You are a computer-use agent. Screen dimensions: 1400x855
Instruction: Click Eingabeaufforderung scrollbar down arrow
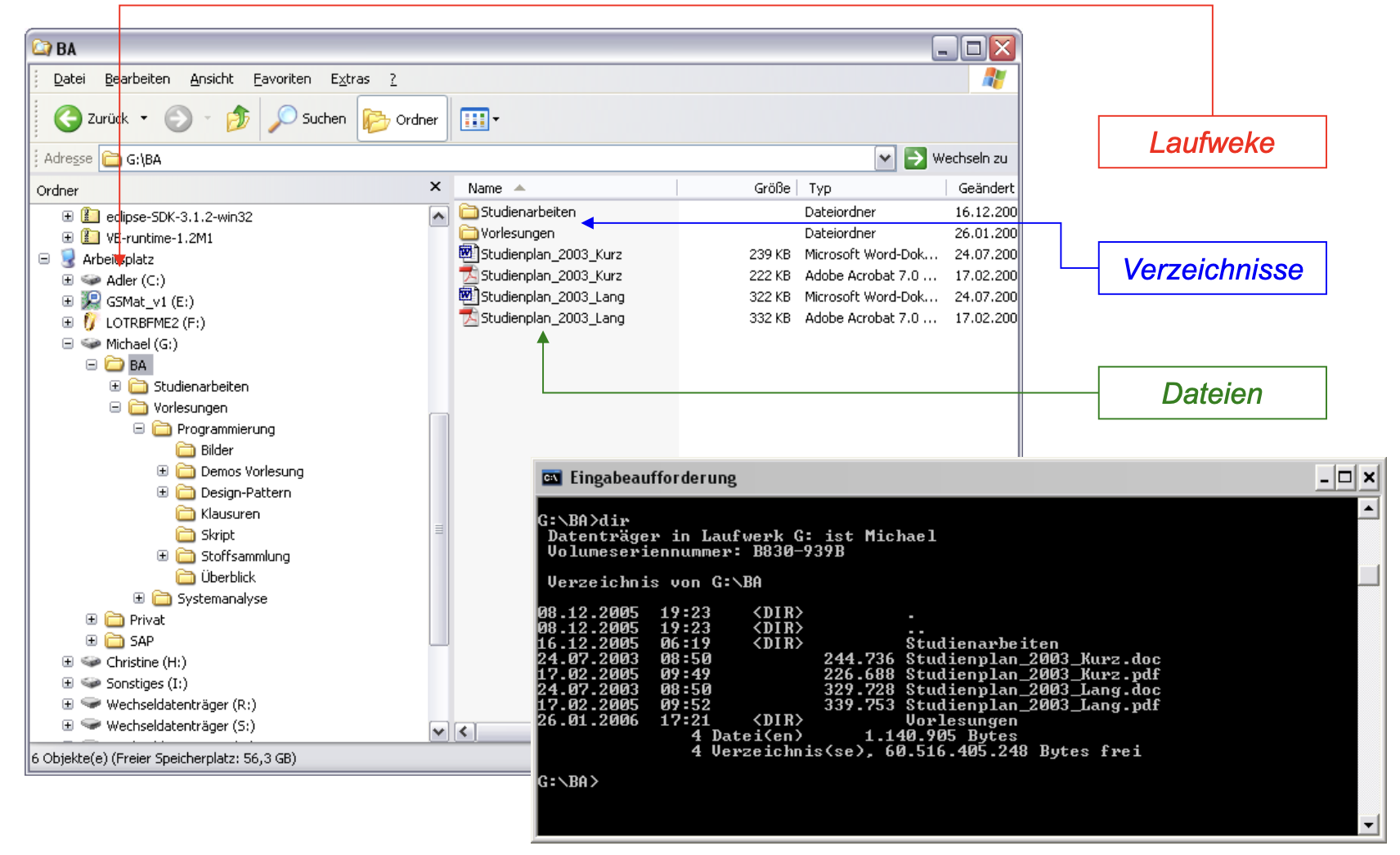1369,824
